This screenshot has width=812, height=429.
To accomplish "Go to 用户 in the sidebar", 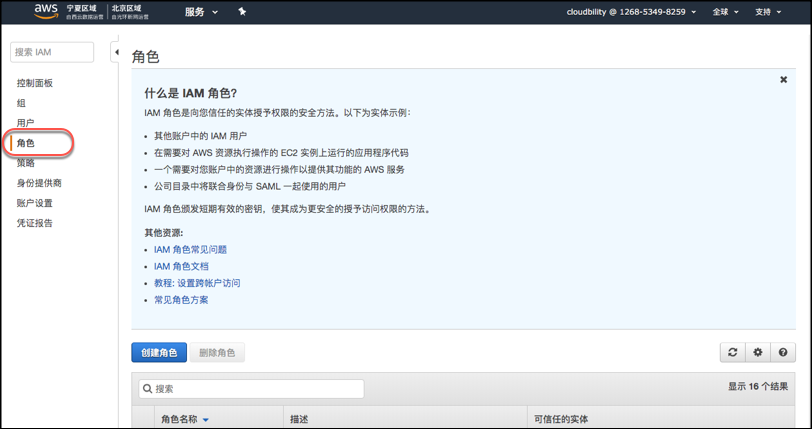I will [25, 123].
